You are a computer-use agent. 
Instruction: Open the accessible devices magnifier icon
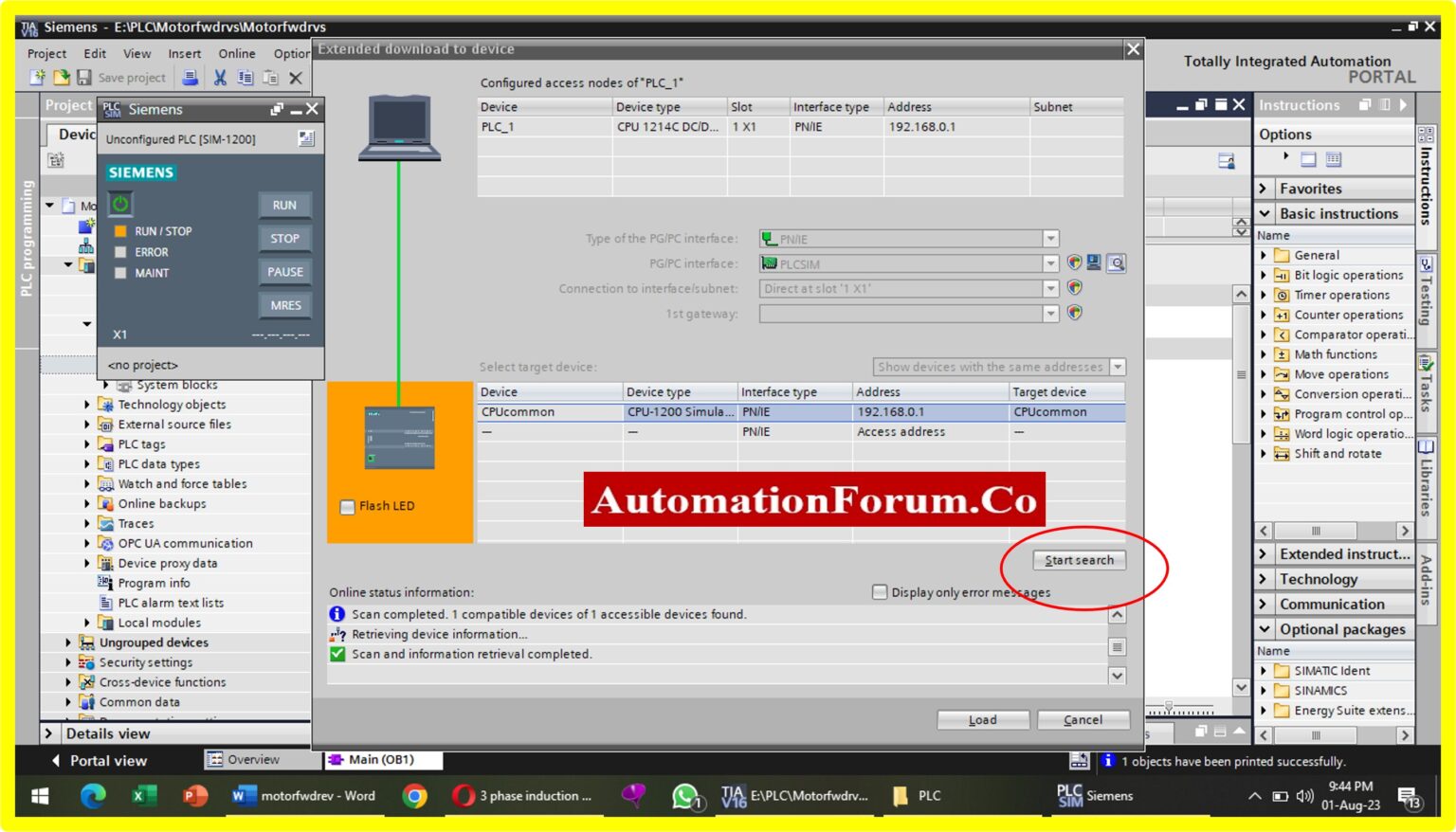1117,262
